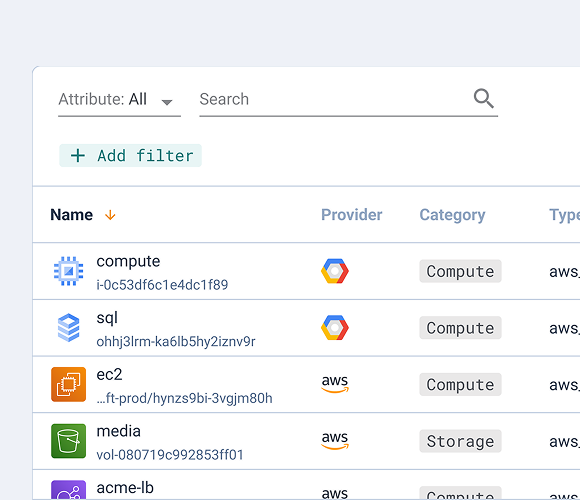Image resolution: width=580 pixels, height=500 pixels.
Task: Click the purple acme-lb load balancer icon
Action: point(68,490)
